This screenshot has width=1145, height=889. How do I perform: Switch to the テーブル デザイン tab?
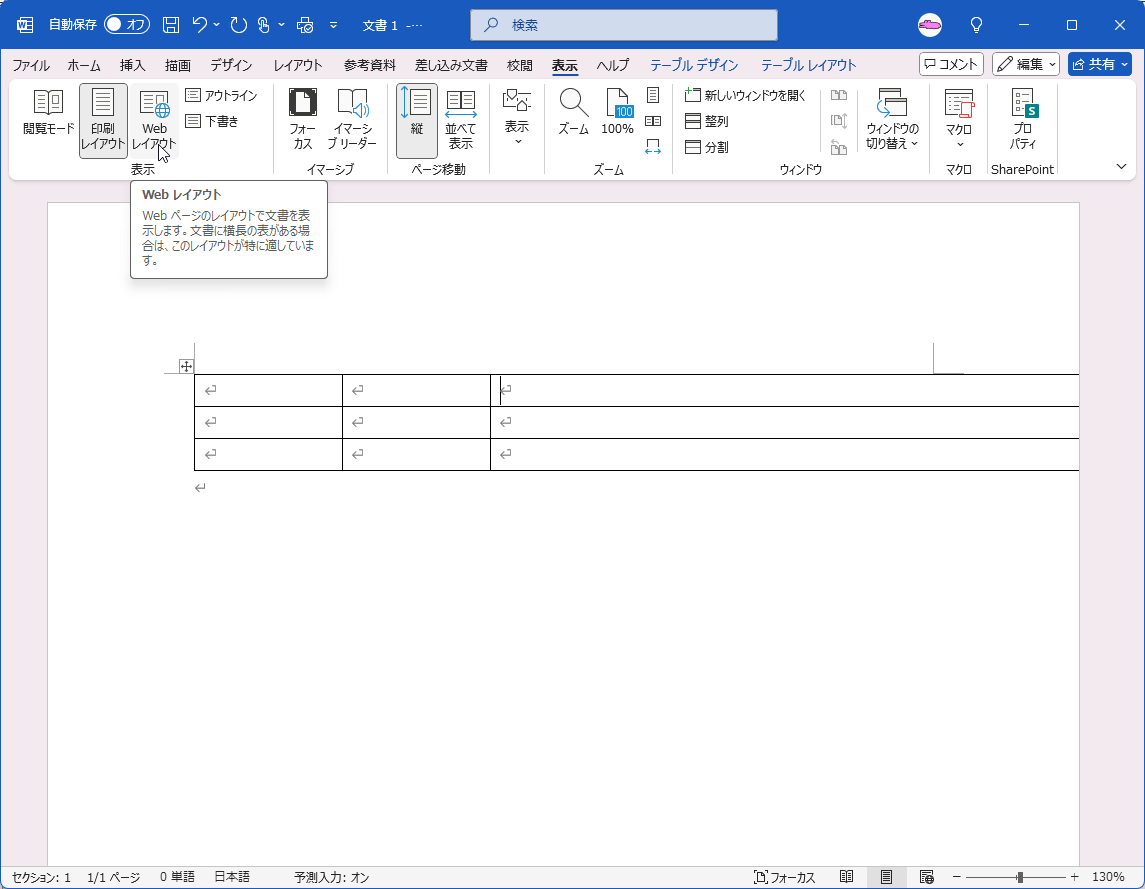[694, 64]
